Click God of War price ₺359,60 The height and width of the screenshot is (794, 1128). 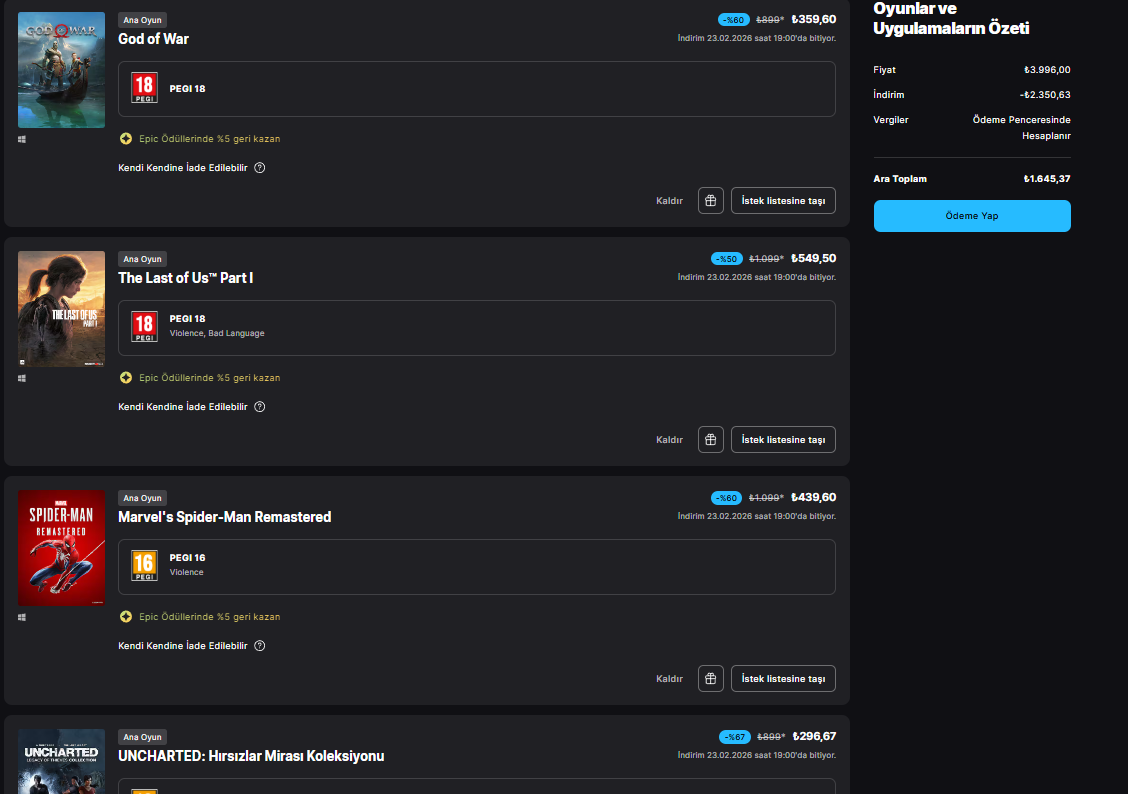click(x=814, y=19)
